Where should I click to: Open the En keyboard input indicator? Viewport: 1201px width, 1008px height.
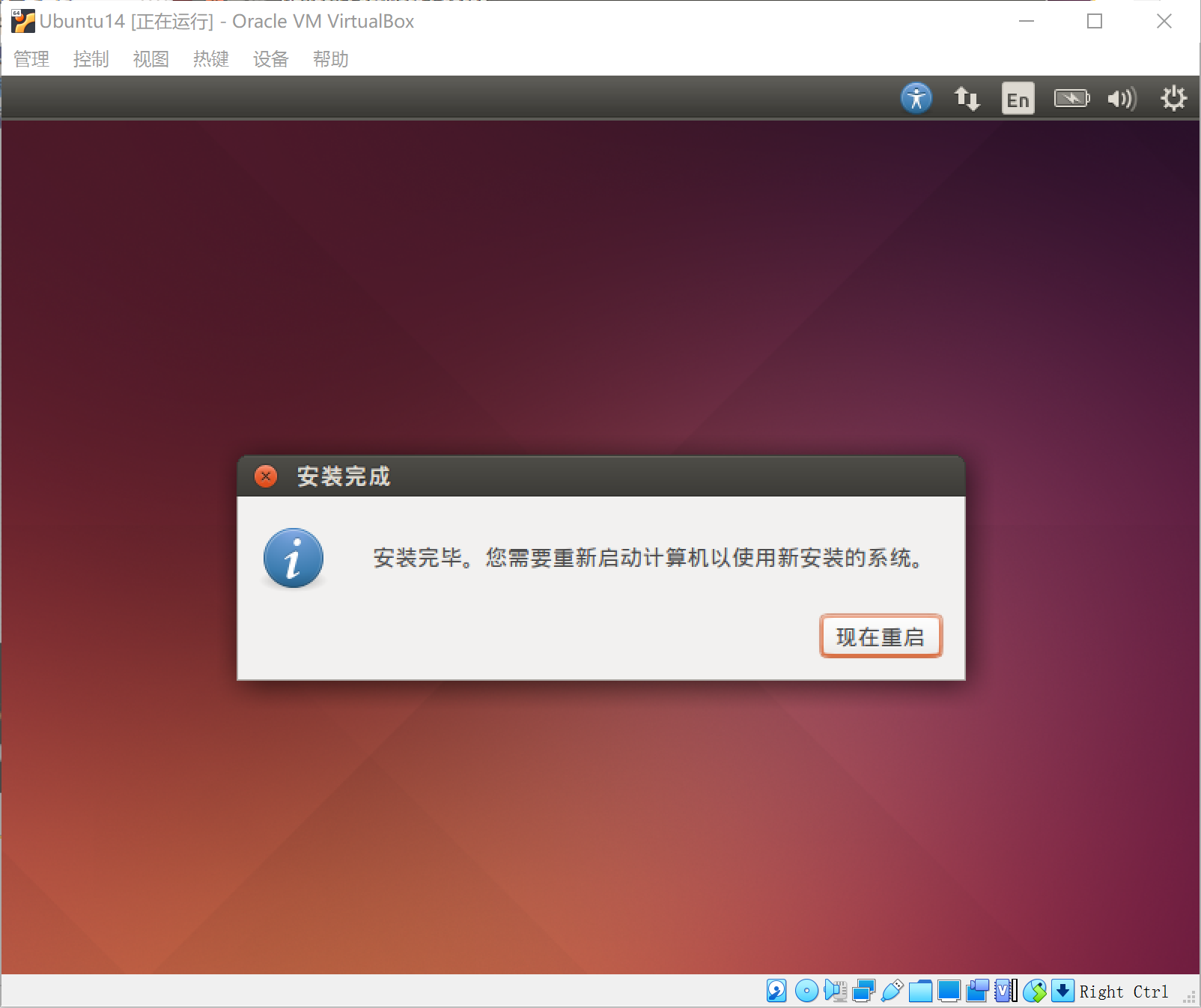(1018, 98)
